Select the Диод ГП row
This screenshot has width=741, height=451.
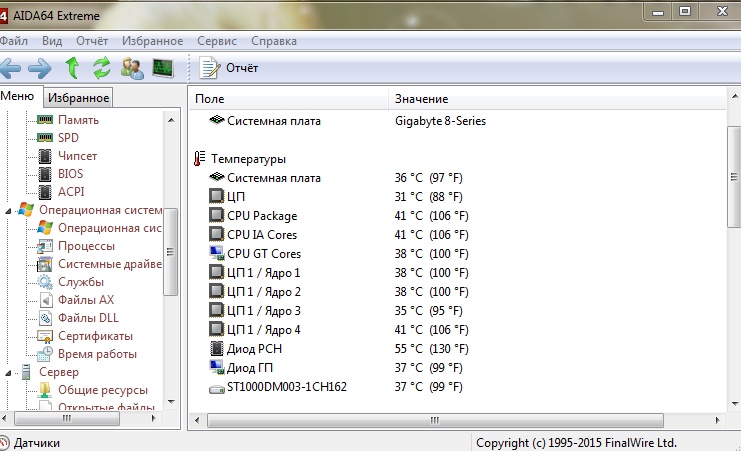point(457,367)
